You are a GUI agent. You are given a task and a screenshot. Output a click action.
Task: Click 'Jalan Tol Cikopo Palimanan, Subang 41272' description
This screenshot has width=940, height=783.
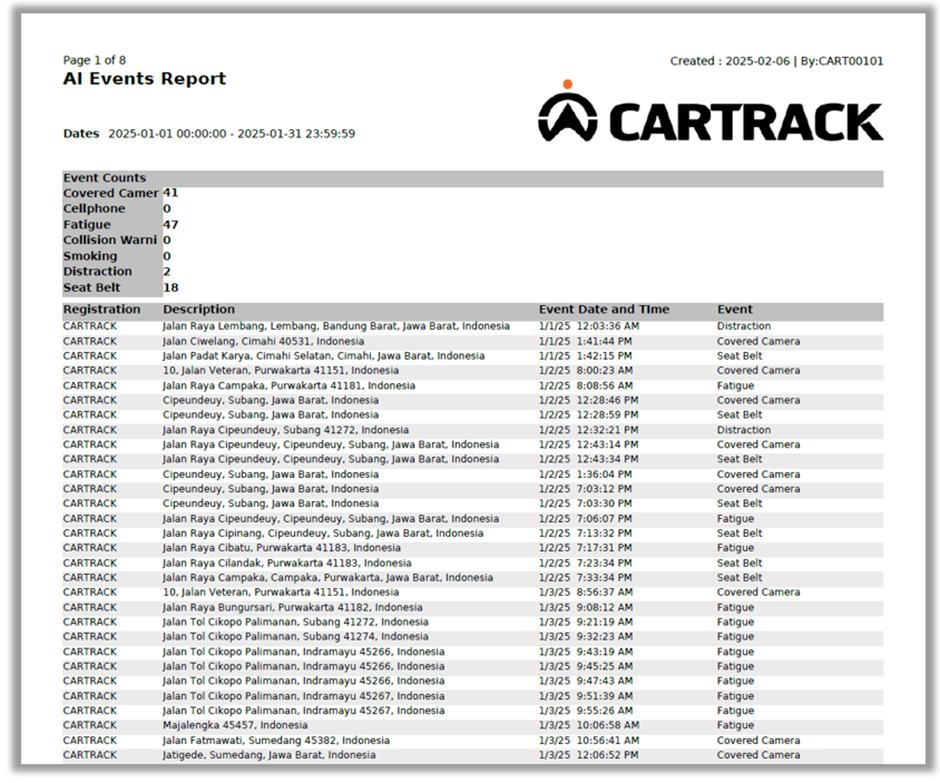[x=296, y=622]
